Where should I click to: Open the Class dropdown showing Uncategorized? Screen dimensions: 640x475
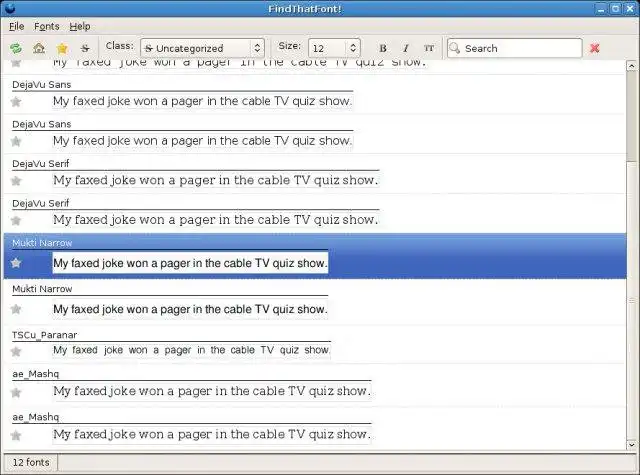202,48
